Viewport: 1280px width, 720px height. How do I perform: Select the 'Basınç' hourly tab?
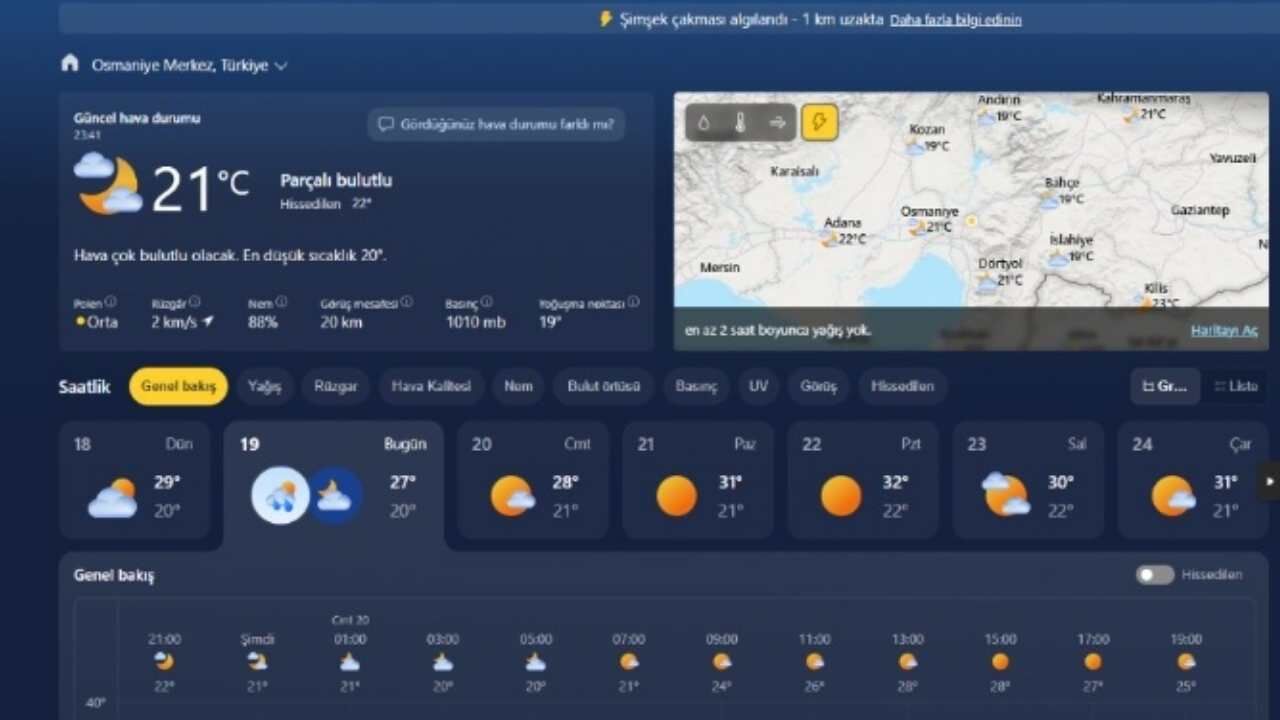click(x=696, y=386)
